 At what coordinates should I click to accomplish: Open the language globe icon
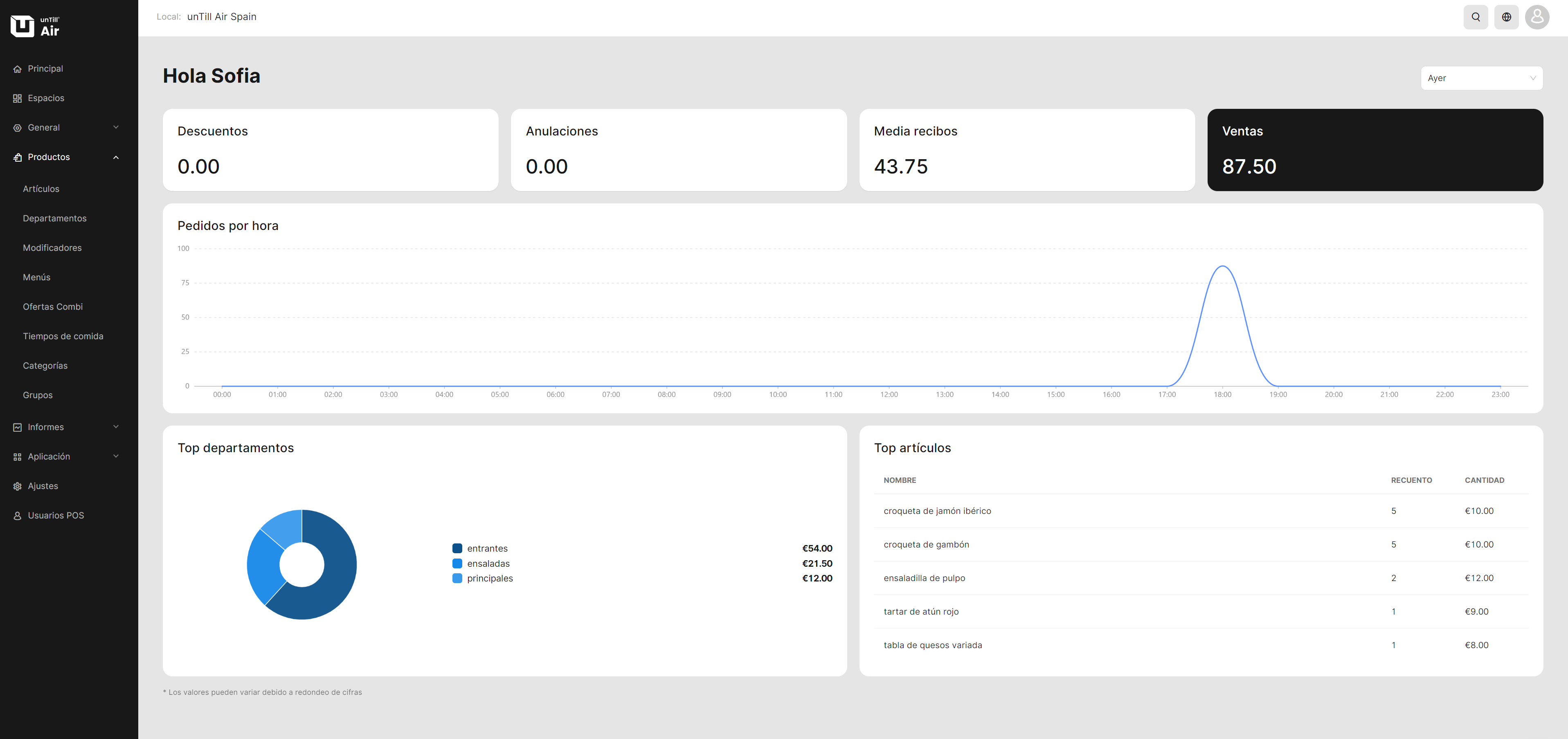(1506, 17)
